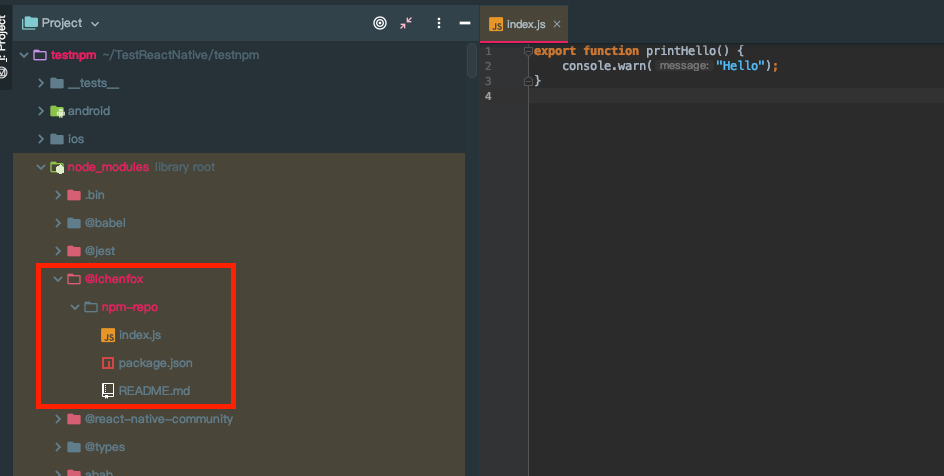Click the message: parameter hint

tap(684, 66)
